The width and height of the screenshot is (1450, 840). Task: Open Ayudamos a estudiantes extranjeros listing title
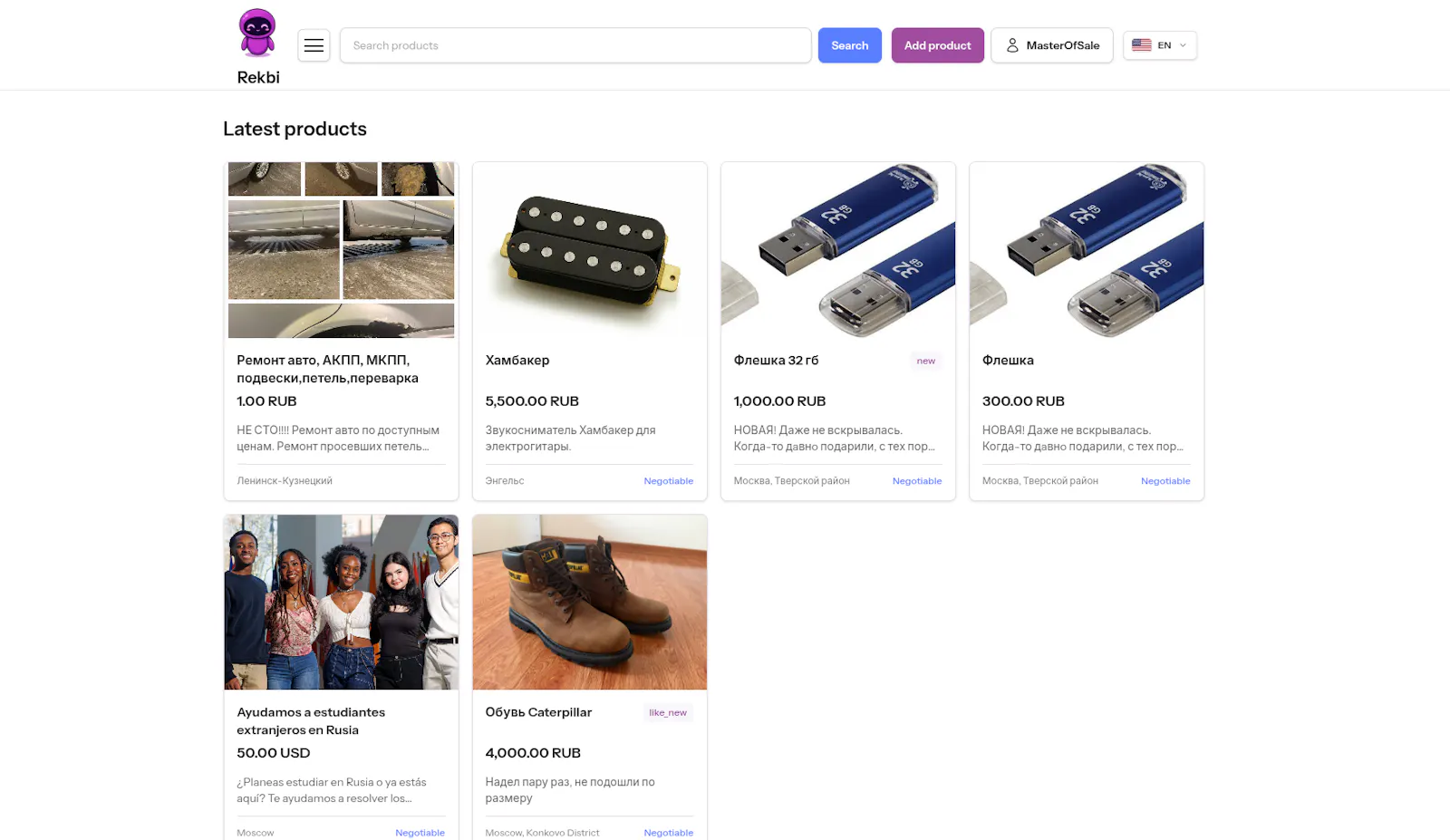(x=311, y=721)
